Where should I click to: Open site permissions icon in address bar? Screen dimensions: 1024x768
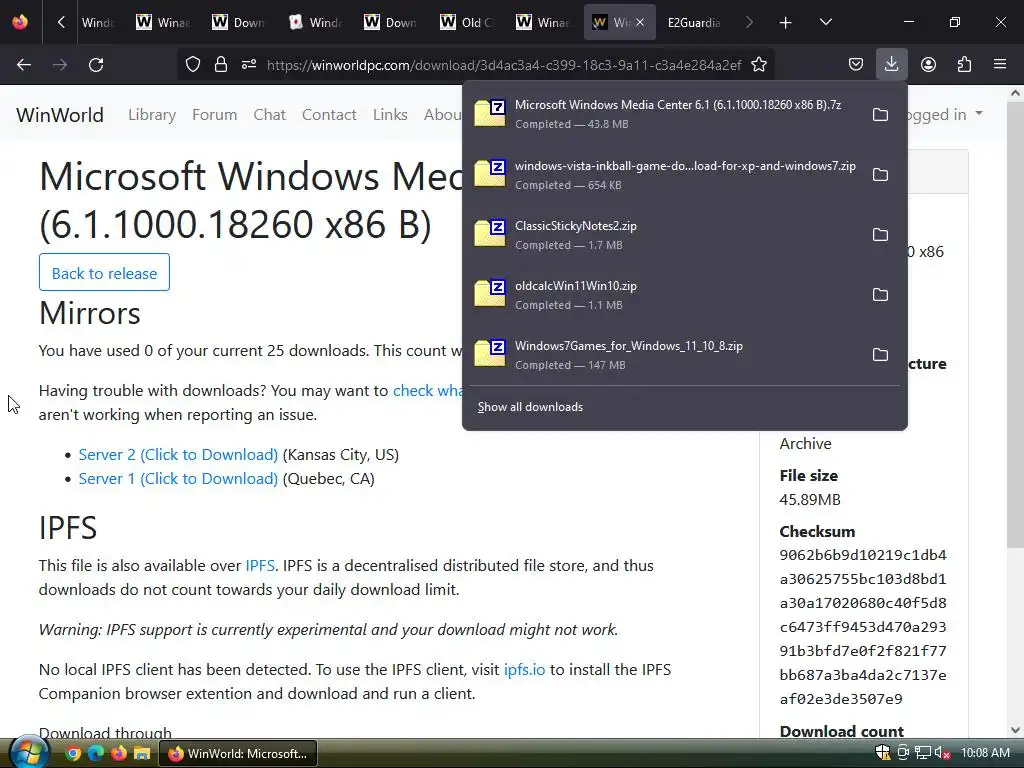coord(249,65)
